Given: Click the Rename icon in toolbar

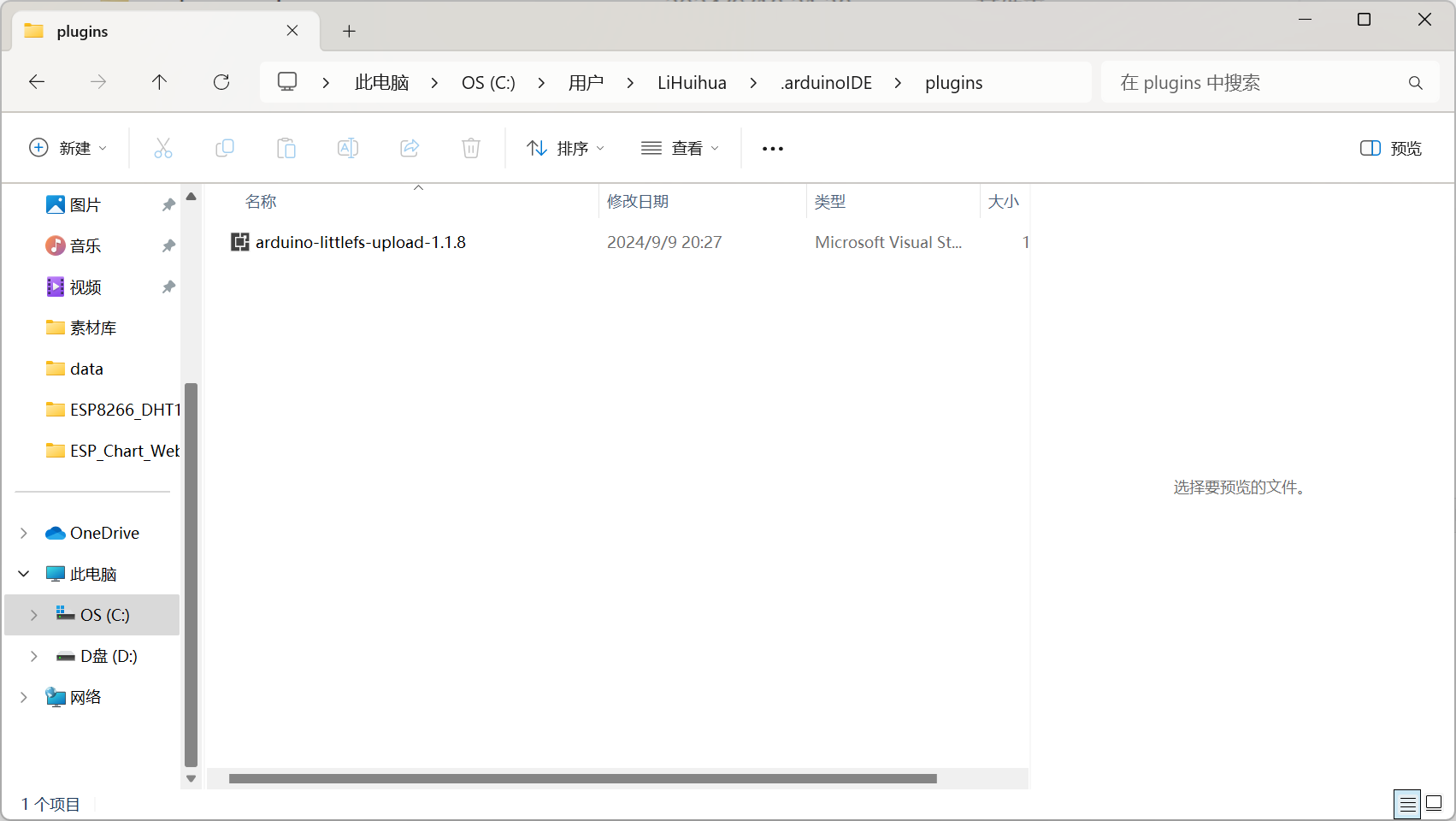Looking at the screenshot, I should click(x=348, y=148).
